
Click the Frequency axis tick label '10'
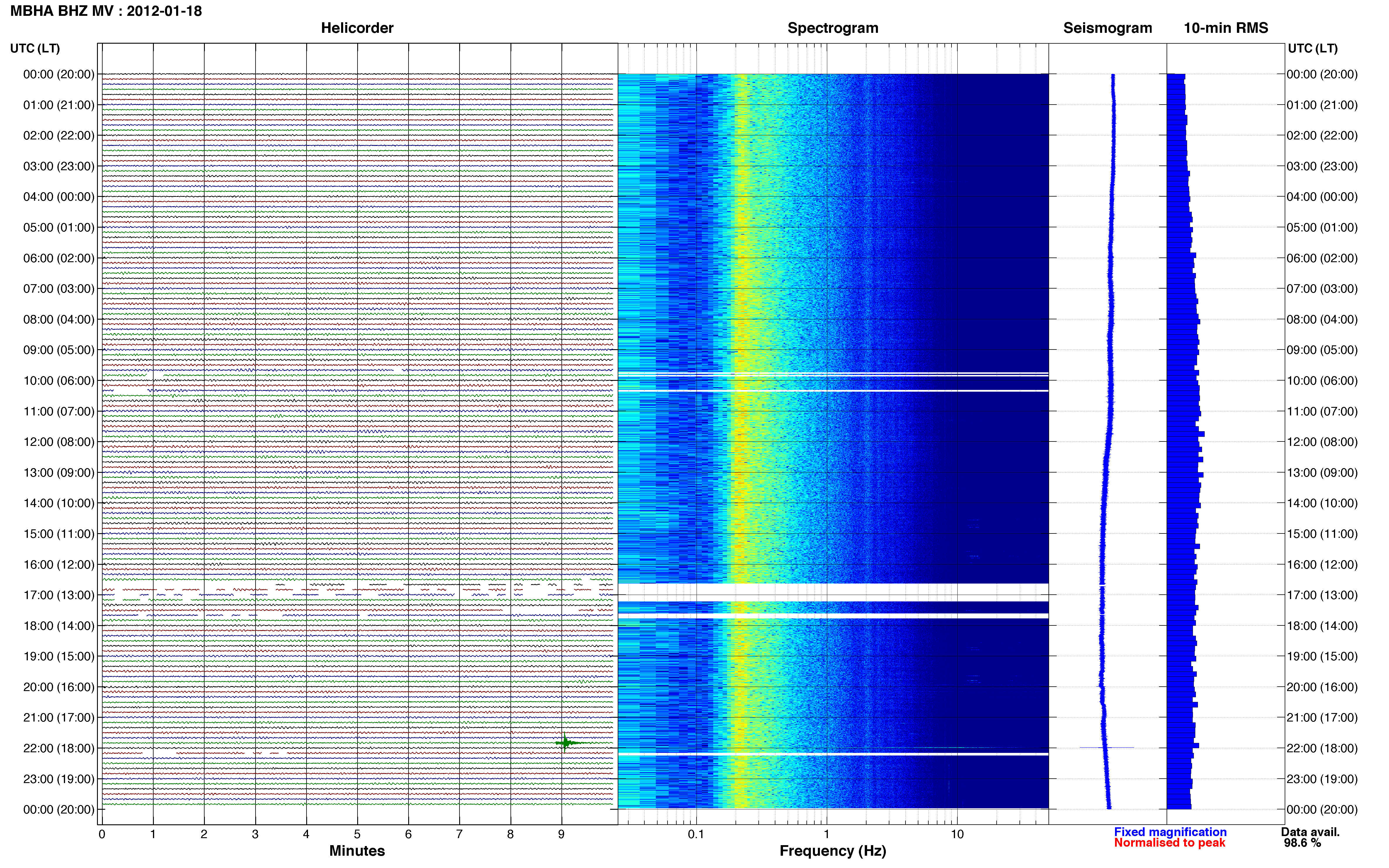click(957, 834)
